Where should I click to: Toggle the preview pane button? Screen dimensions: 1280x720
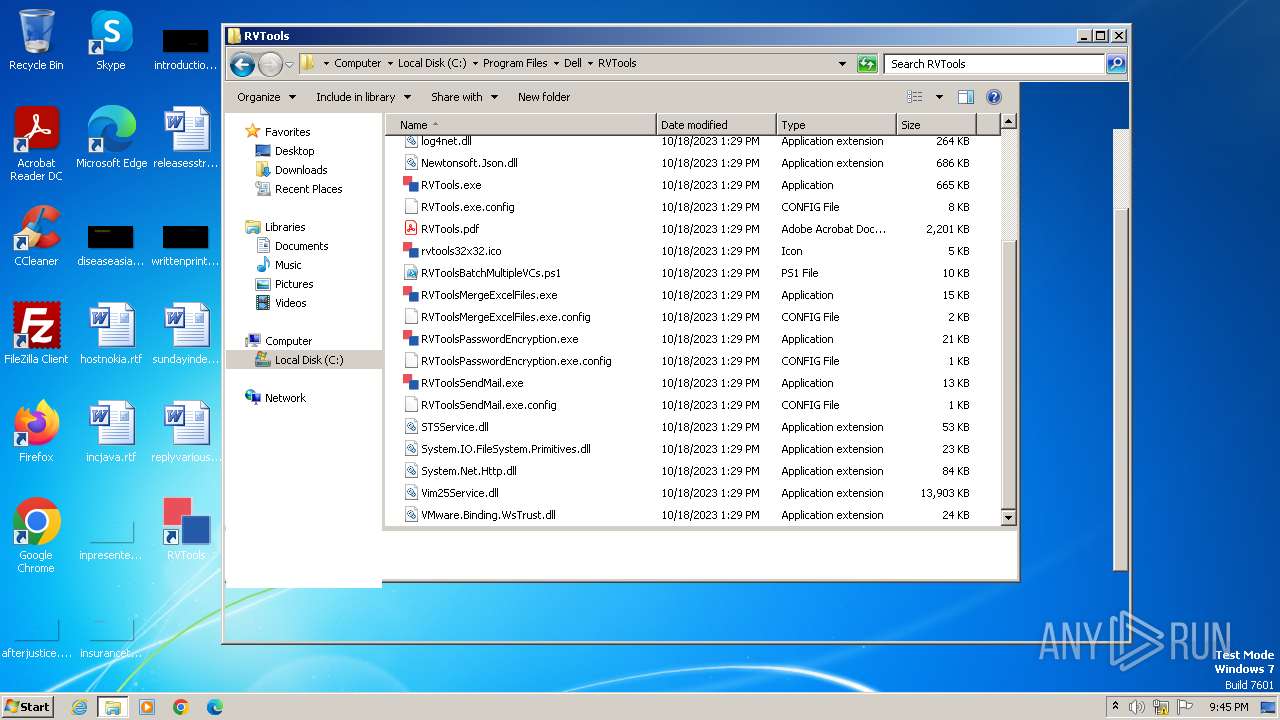[x=966, y=97]
